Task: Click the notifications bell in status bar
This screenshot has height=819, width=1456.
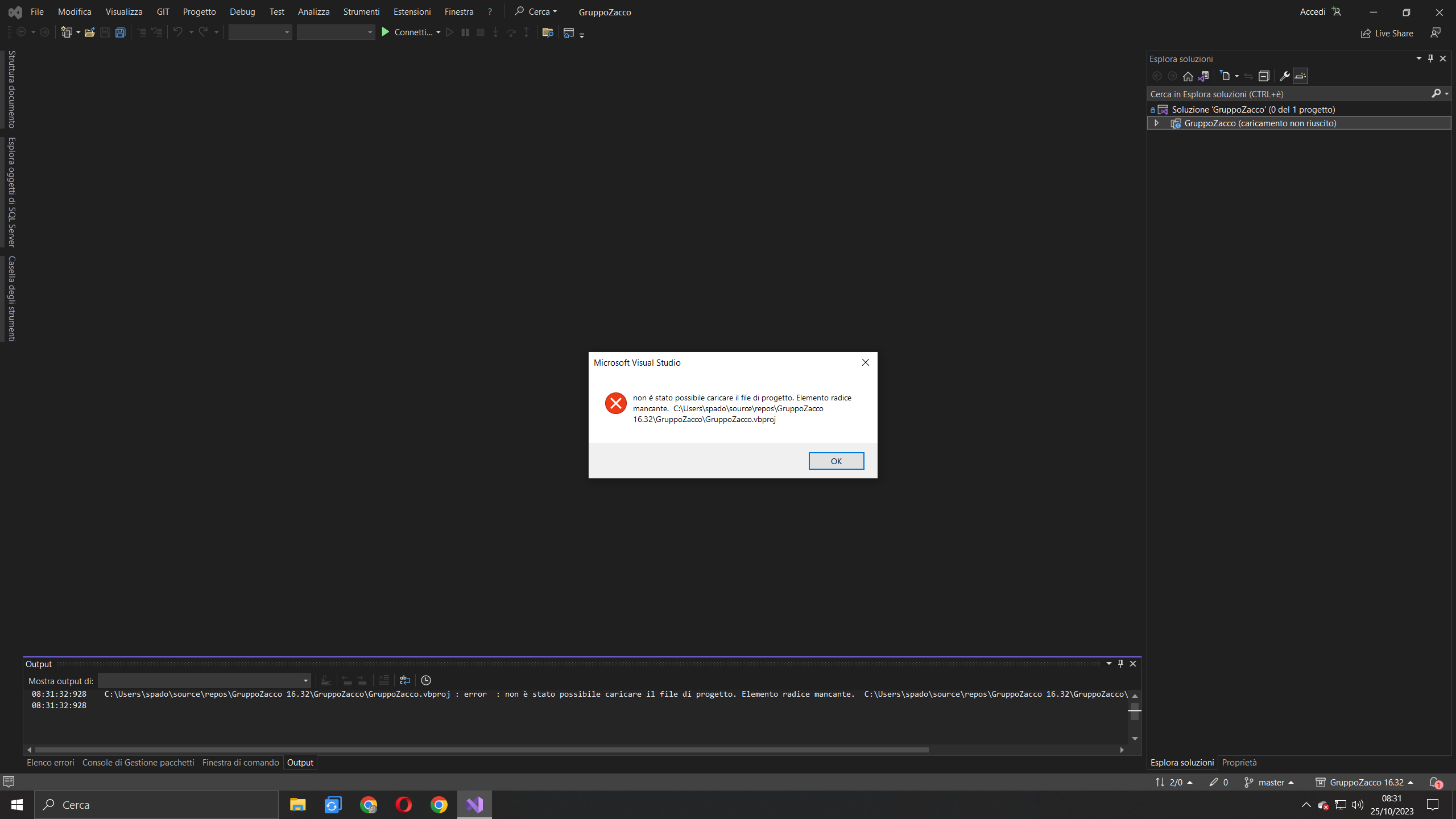Action: 1435,783
